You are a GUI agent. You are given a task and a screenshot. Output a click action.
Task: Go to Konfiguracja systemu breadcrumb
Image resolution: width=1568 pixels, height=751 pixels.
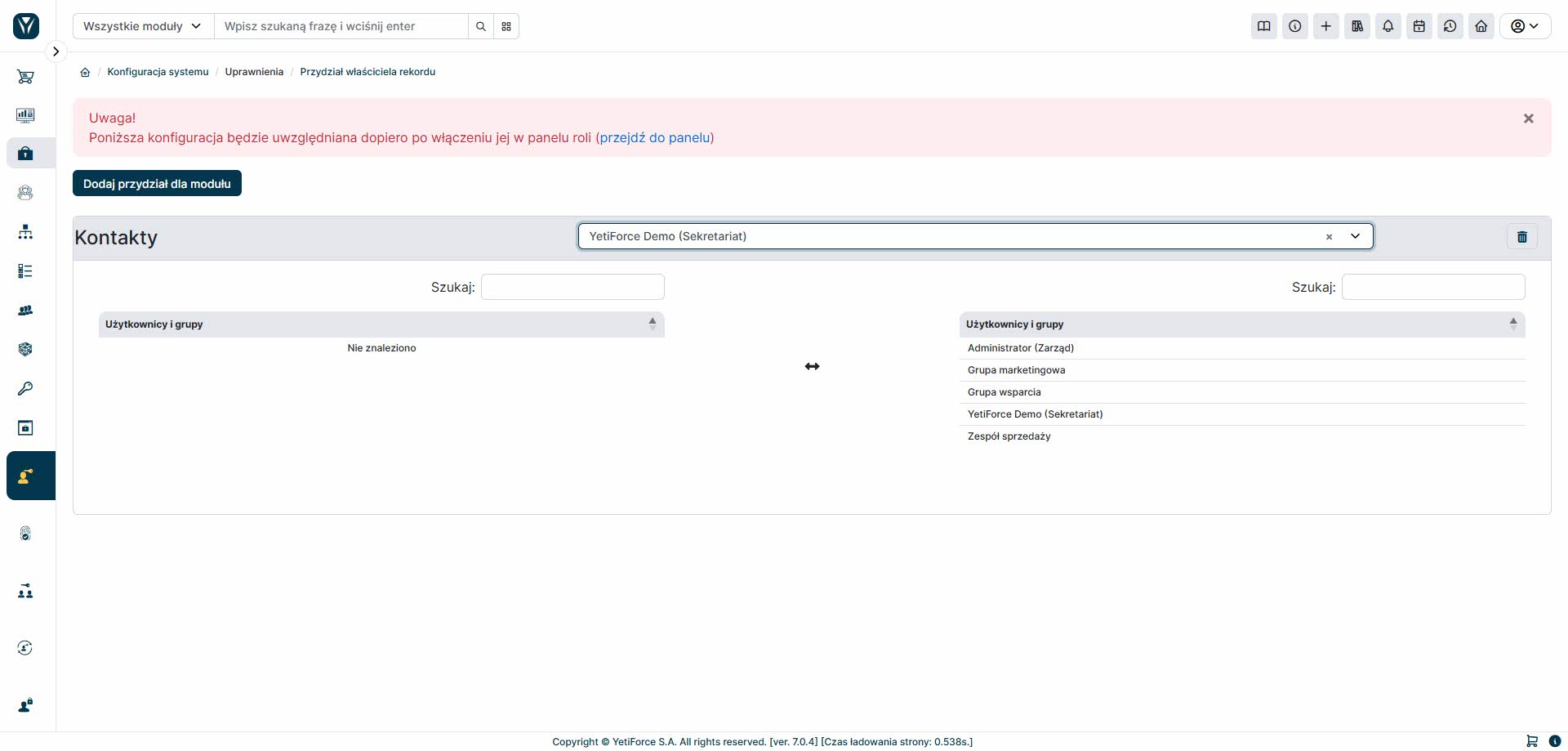[158, 72]
